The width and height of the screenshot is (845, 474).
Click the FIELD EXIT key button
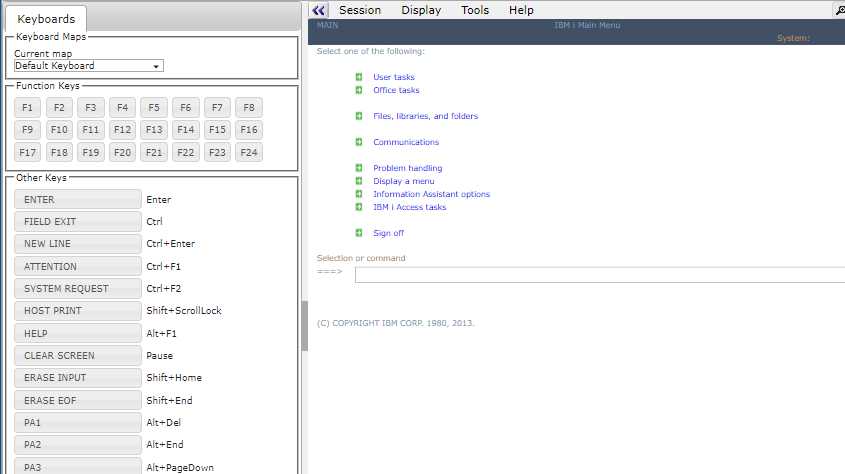(78, 221)
